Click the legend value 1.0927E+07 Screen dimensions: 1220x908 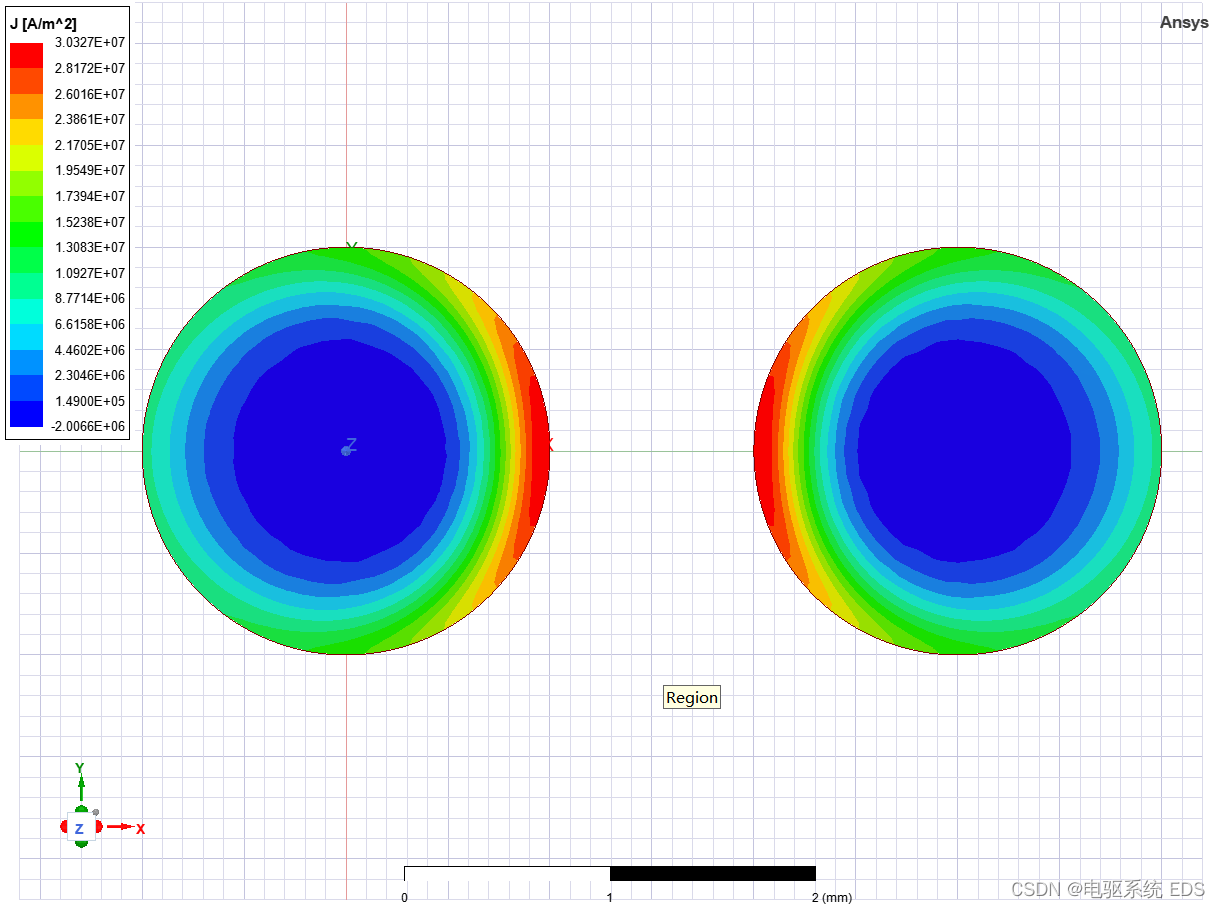click(x=90, y=273)
